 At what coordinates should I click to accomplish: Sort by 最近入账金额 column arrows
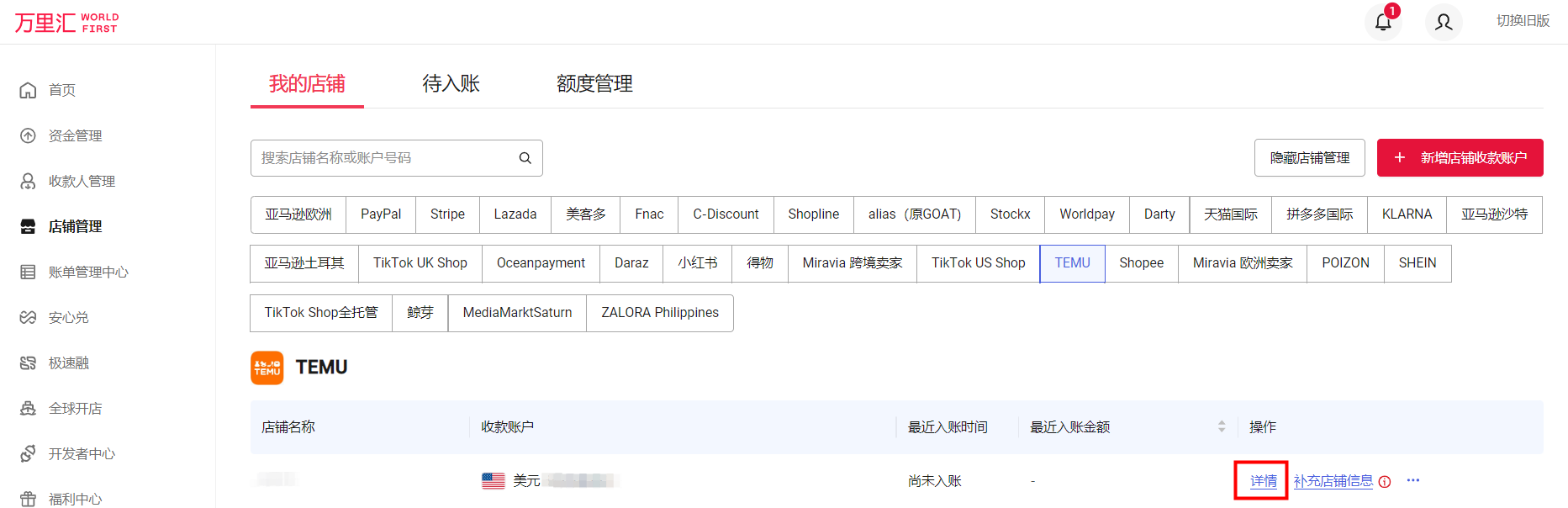tap(1221, 427)
